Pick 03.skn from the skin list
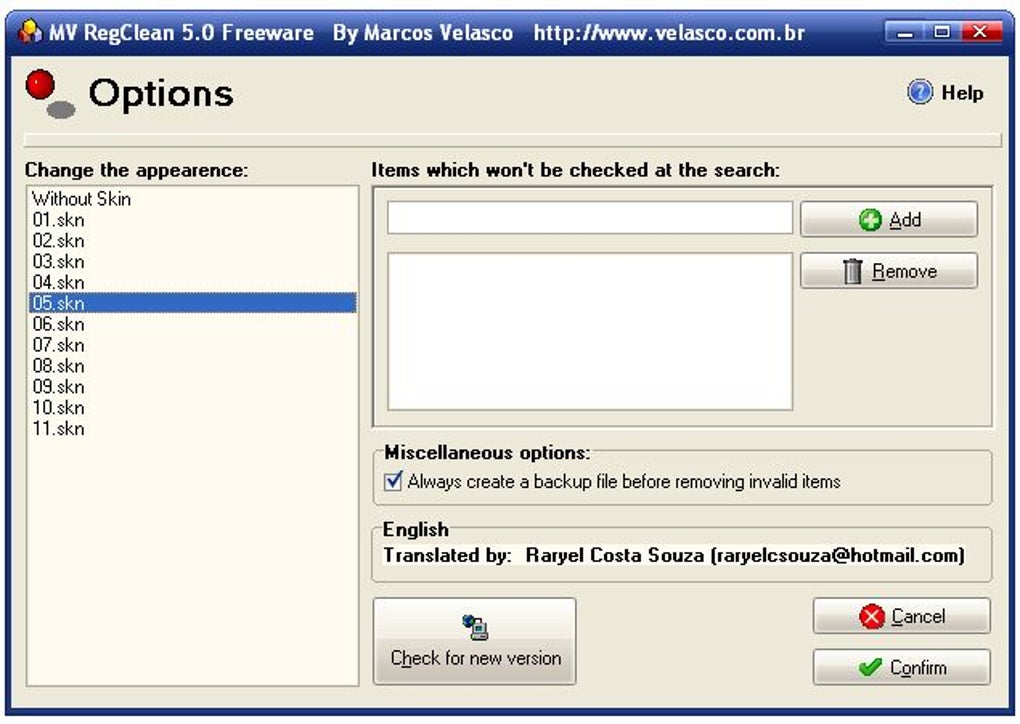Viewport: 1020px width, 724px height. coord(193,261)
